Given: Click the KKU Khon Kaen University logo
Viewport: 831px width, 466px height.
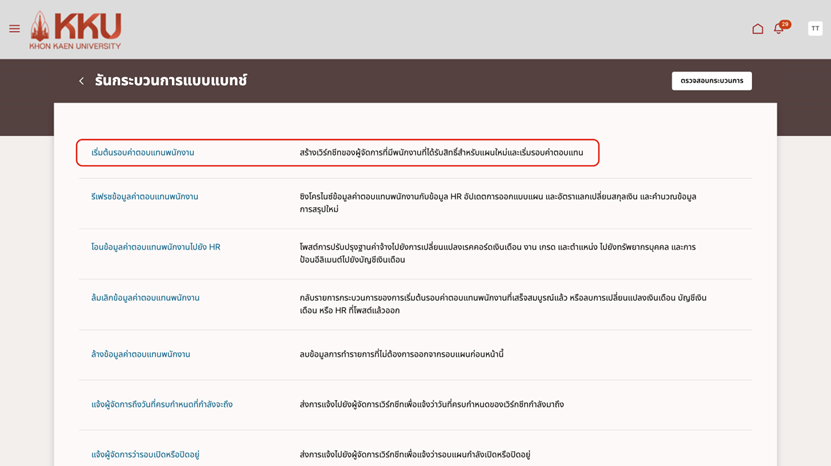Looking at the screenshot, I should point(75,30).
